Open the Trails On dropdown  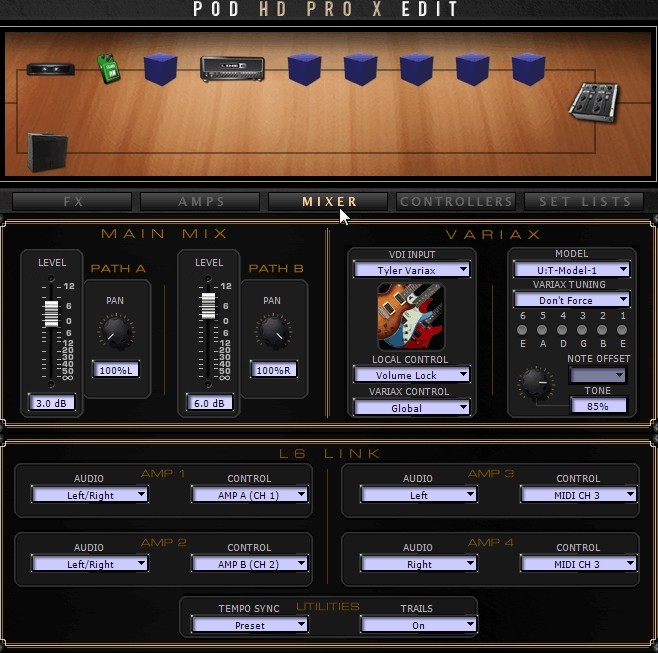point(418,625)
